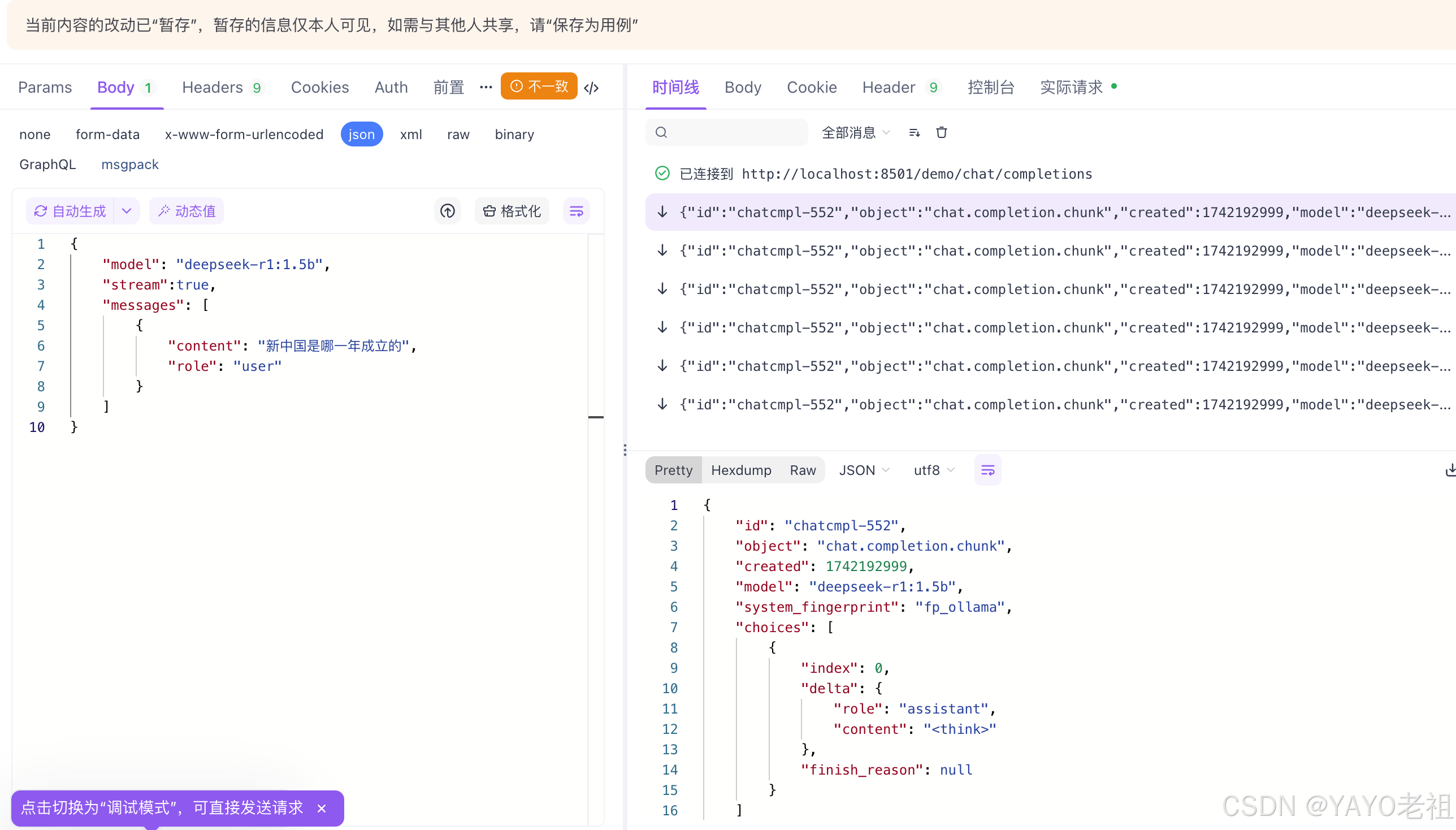This screenshot has height=830, width=1456.
Task: Select the json body type
Action: tap(361, 135)
